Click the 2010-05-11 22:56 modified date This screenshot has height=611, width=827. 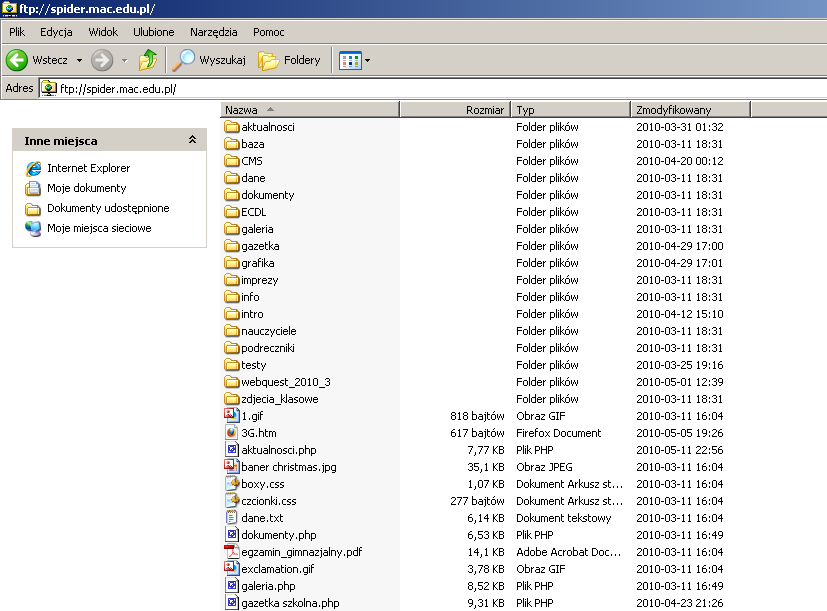tap(680, 450)
